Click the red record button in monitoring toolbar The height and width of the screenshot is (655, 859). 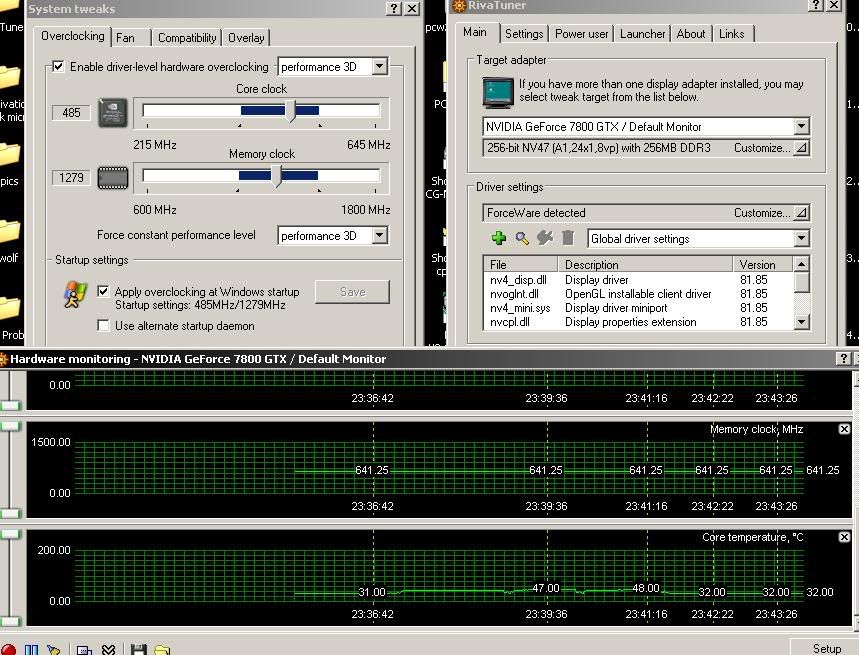[8, 650]
